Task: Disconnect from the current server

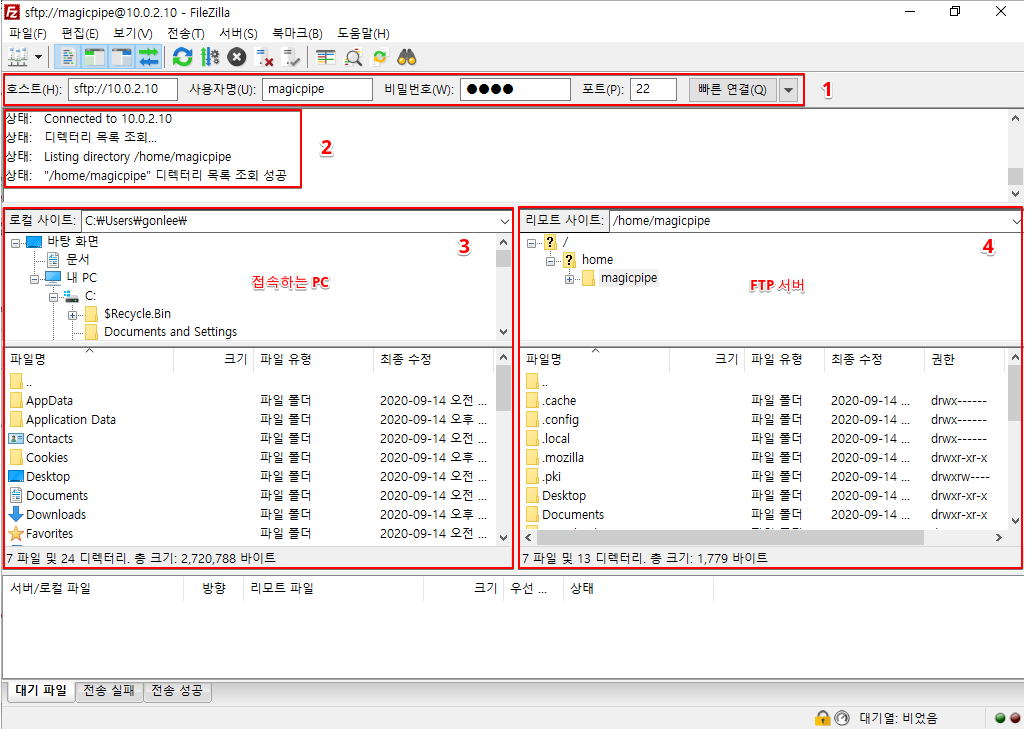Action: click(264, 58)
